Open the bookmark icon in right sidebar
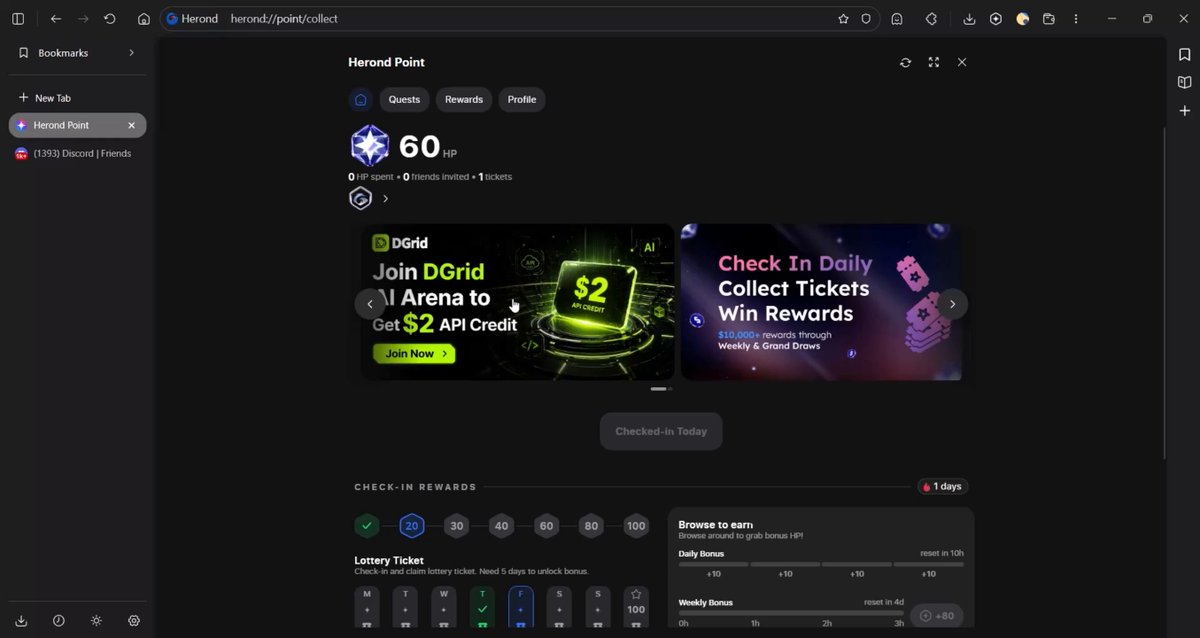 1184,55
